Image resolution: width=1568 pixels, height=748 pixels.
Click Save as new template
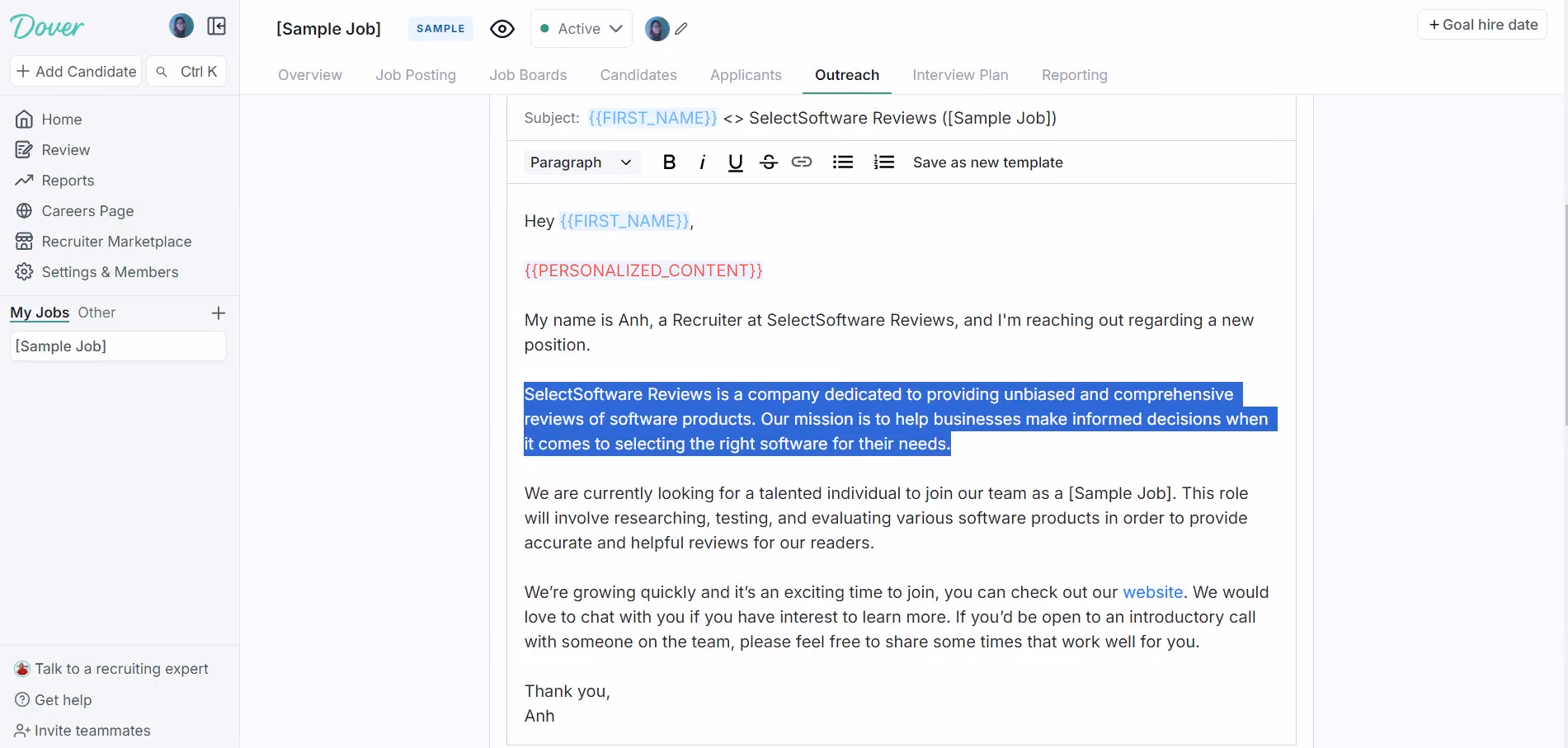[x=988, y=162]
